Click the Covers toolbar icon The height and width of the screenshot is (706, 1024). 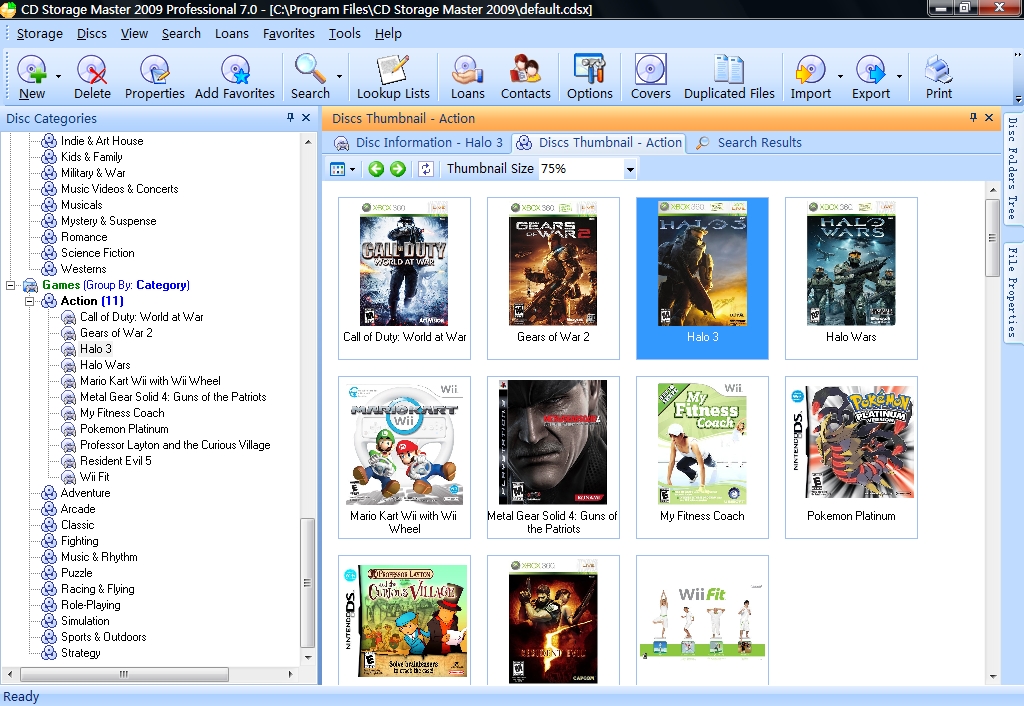tap(650, 77)
